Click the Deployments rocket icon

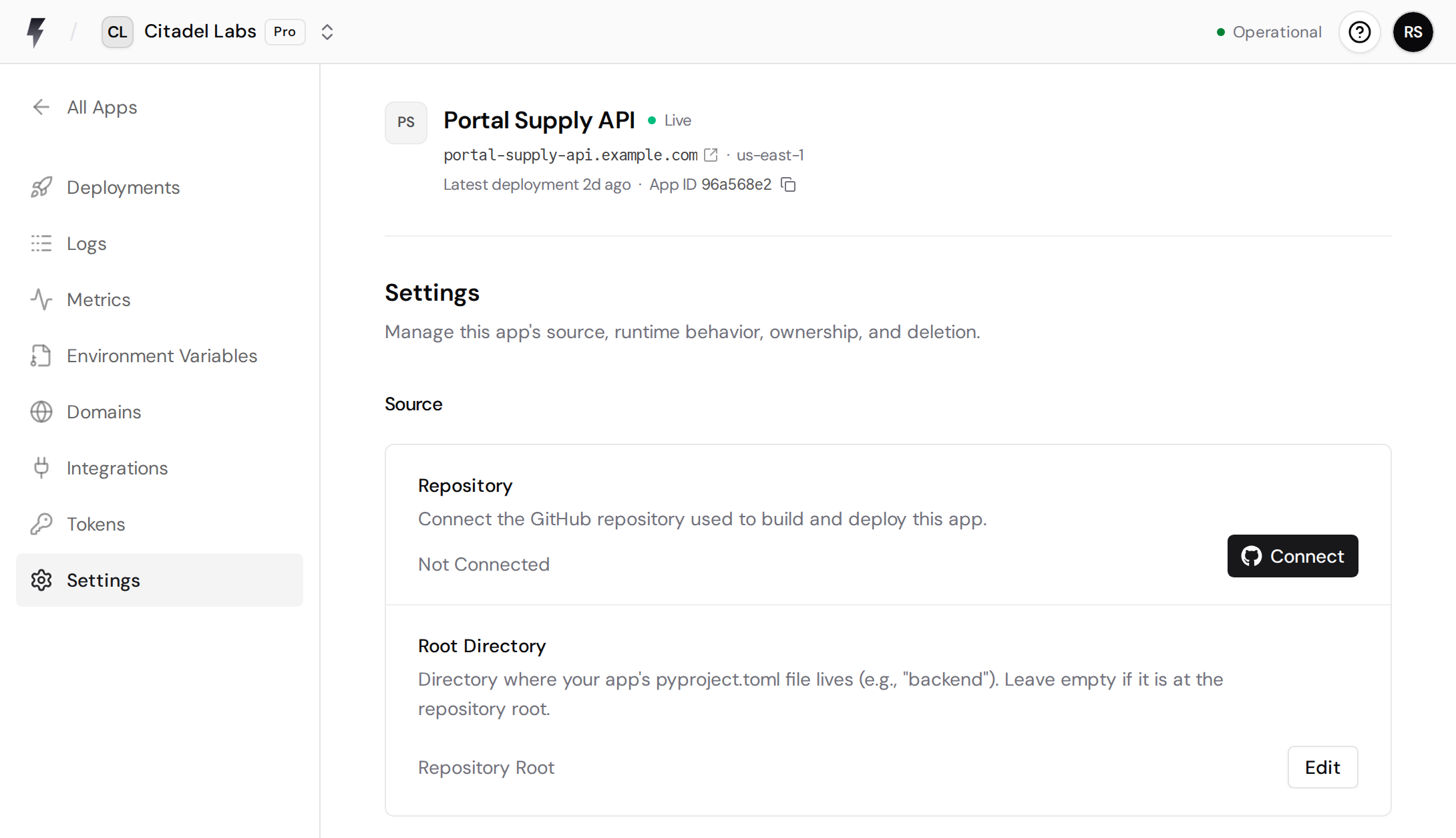(41, 187)
